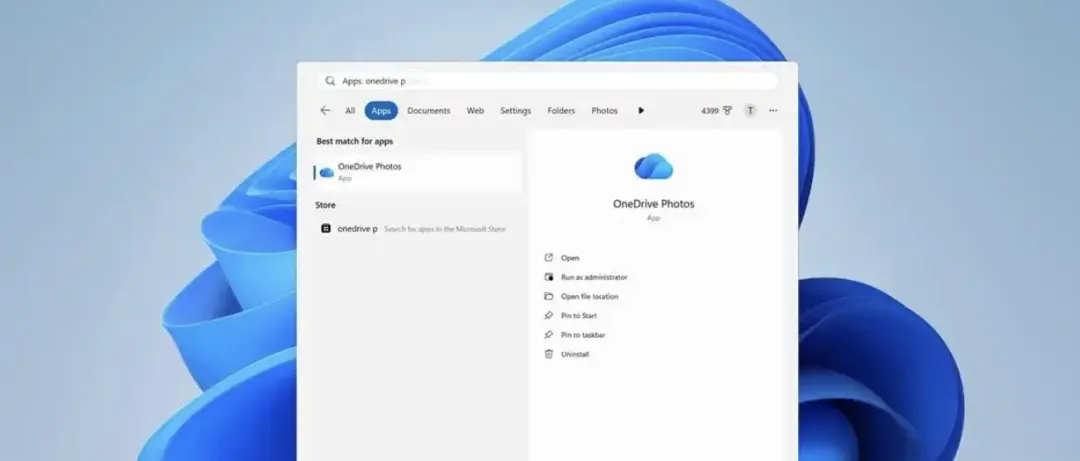Select the Folders filter tab
Screen dimensions: 1080x461
[x=561, y=110]
